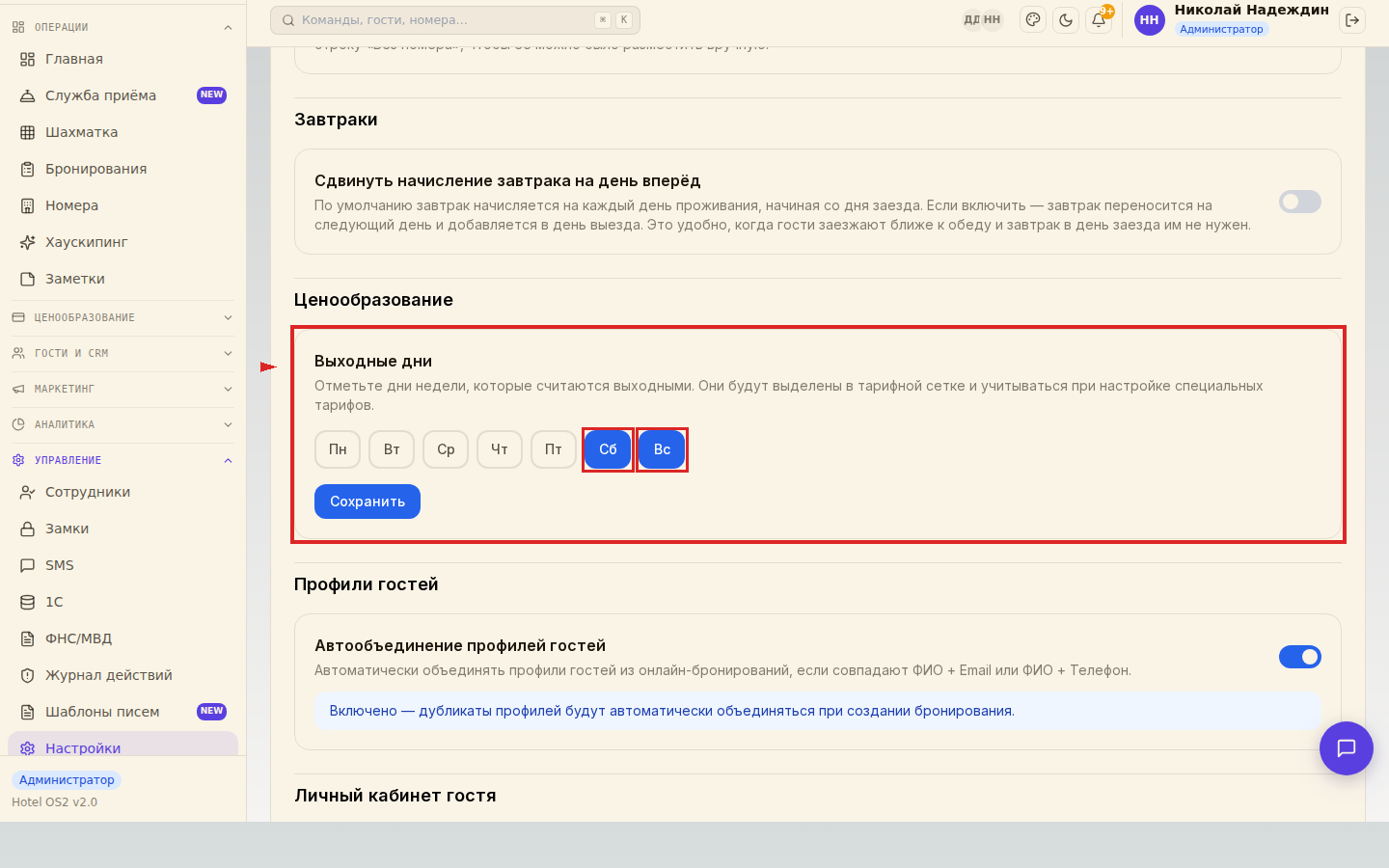Click the logout icon next to profile
The width and height of the screenshot is (1389, 868).
(x=1352, y=19)
